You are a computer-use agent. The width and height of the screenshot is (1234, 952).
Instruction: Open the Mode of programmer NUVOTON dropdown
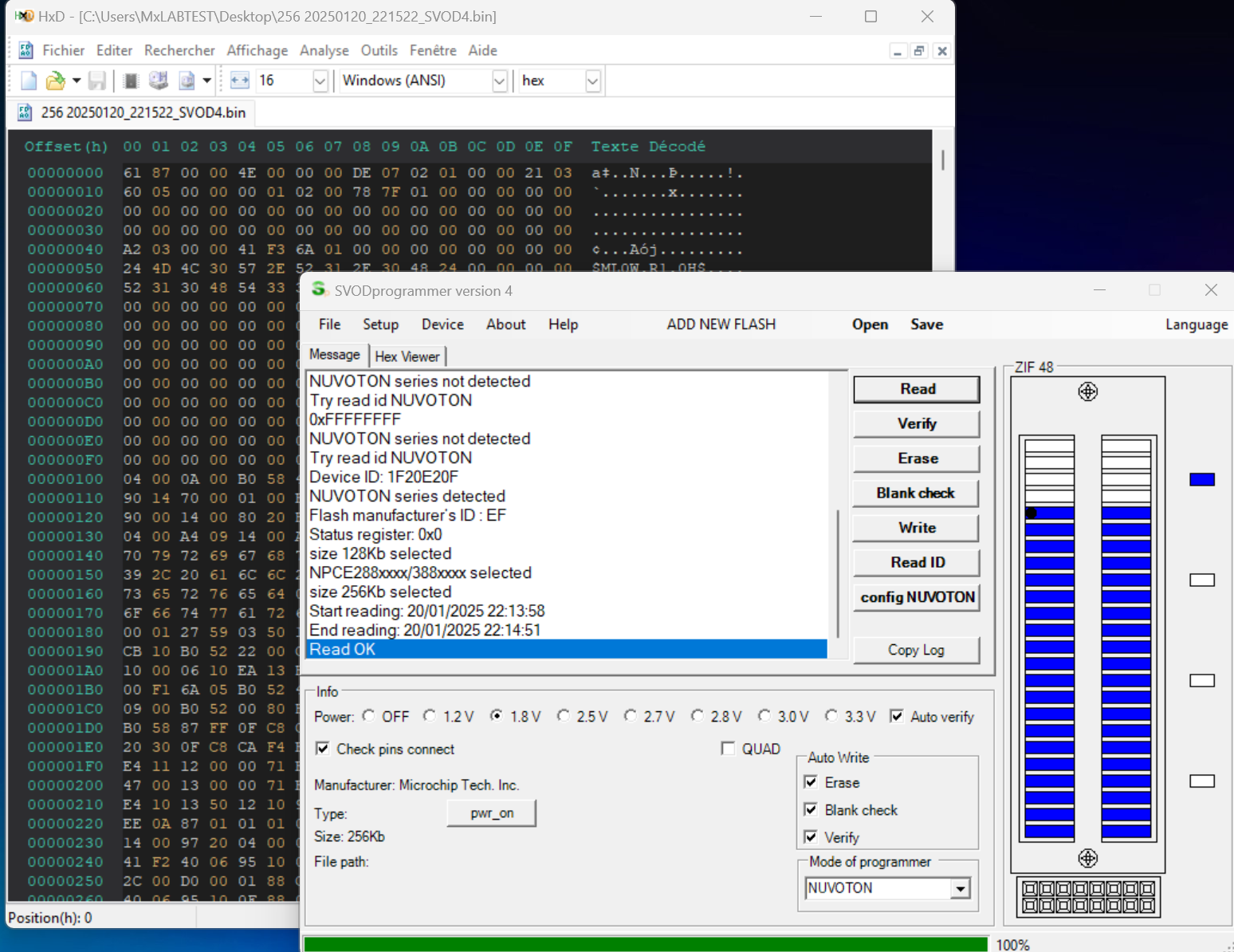pos(961,888)
